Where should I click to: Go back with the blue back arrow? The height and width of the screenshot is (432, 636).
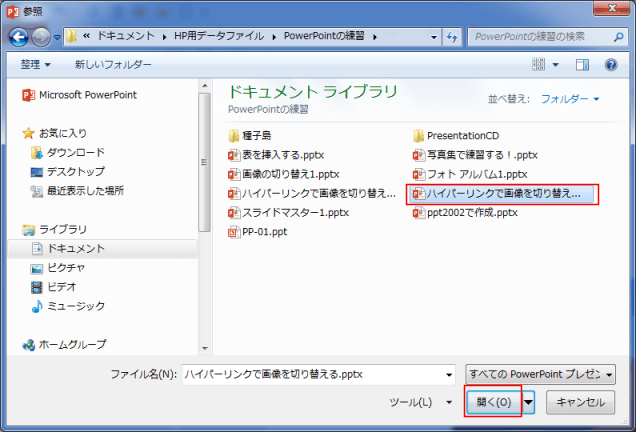click(18, 37)
